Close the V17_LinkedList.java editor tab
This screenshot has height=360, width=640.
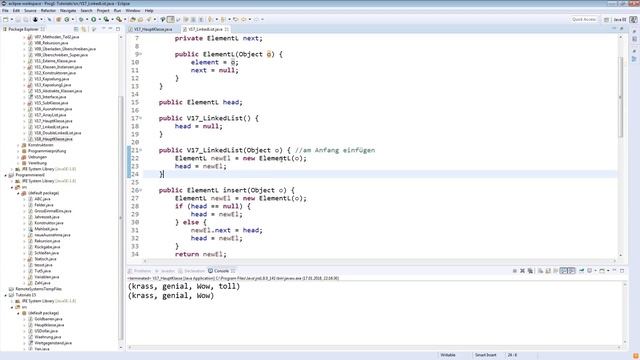[x=227, y=29]
